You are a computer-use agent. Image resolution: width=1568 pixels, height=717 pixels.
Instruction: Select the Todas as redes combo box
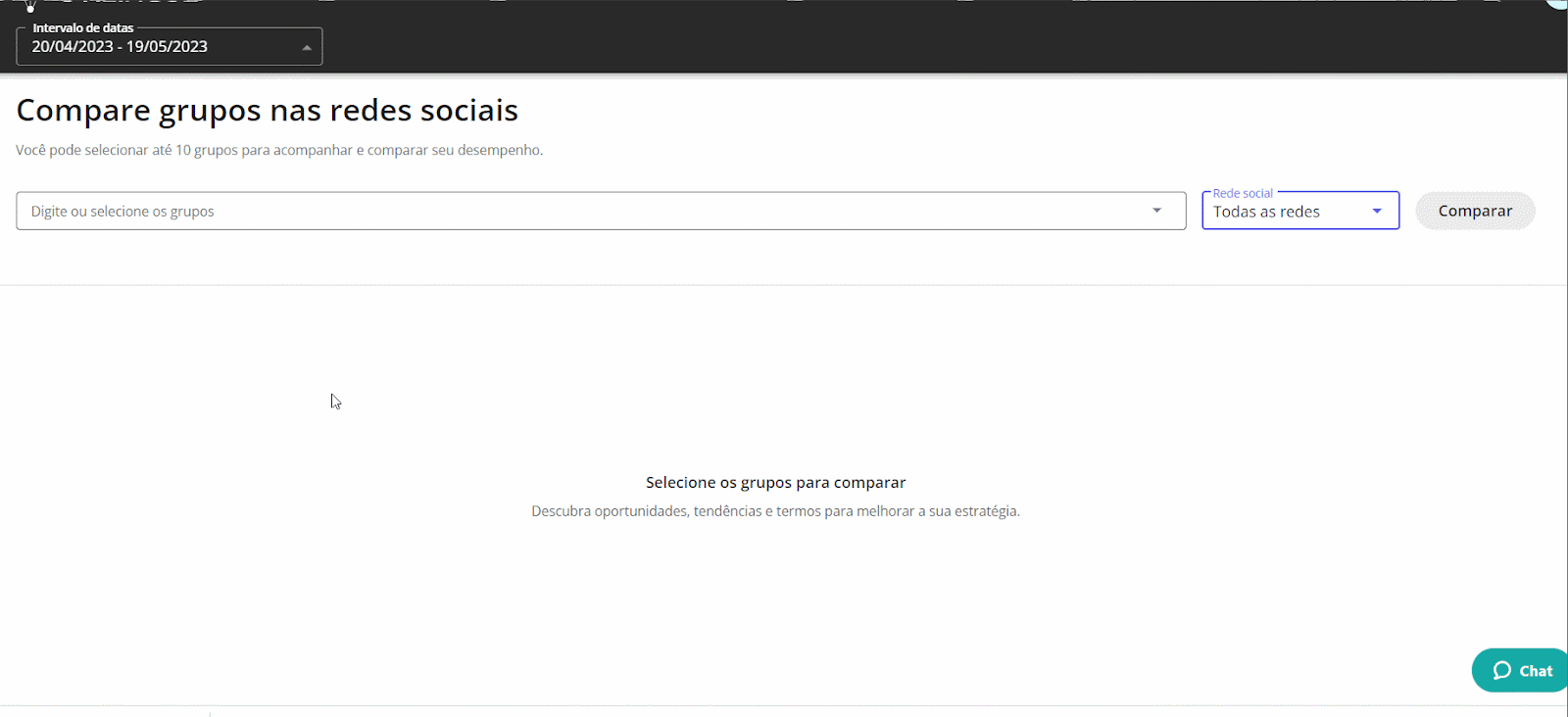pos(1300,211)
